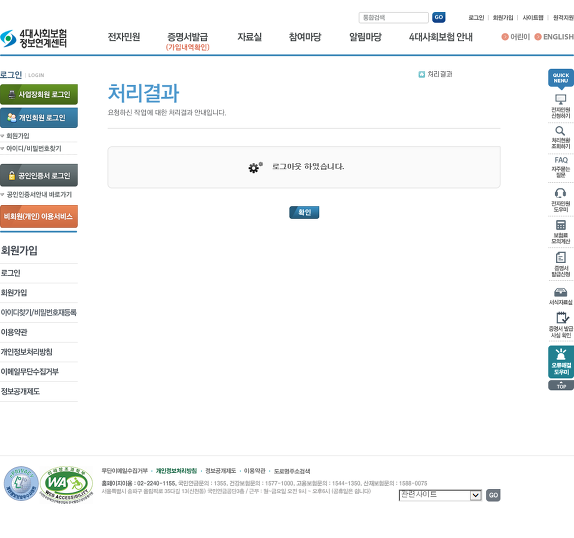
Task: Click the top-right 사이트맵 link
Action: [x=533, y=18]
